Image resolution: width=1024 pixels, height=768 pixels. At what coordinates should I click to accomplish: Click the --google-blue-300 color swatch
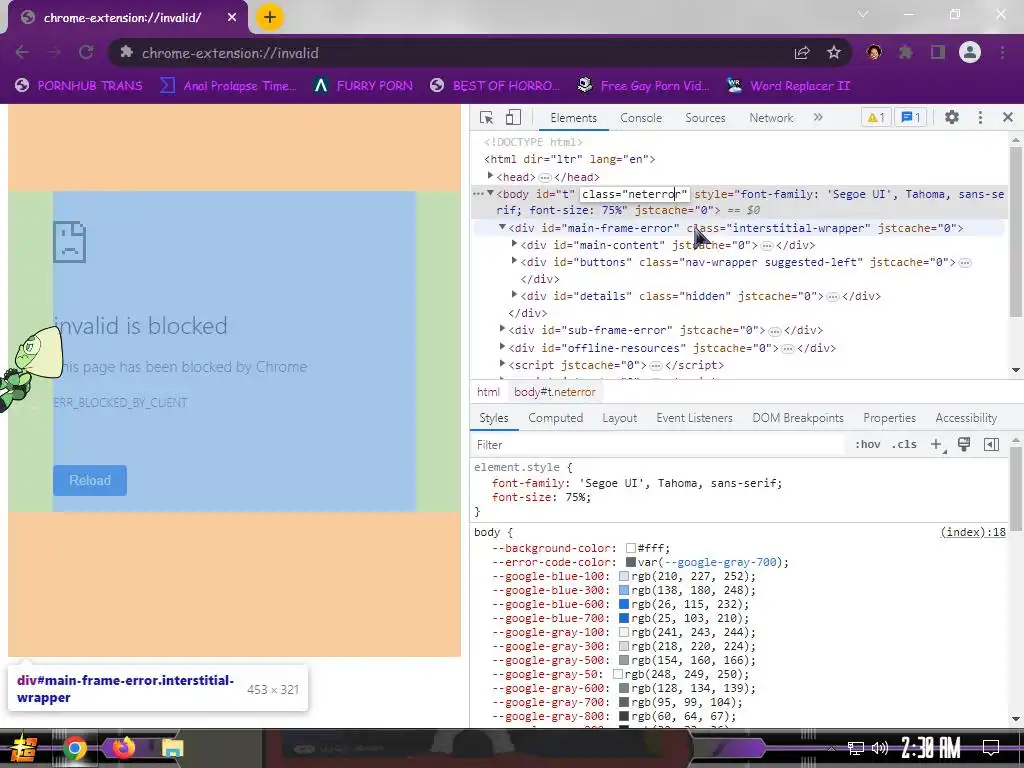624,590
